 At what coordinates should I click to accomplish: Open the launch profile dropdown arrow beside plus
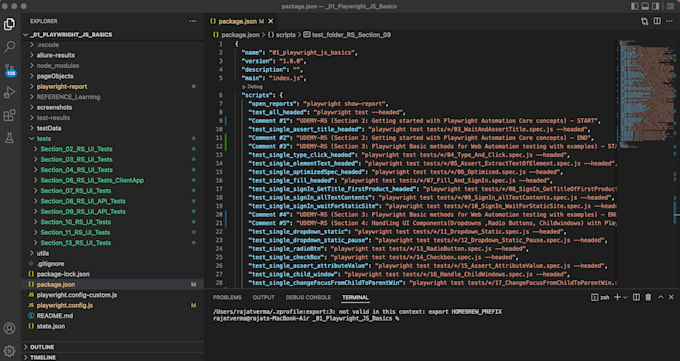click(x=625, y=297)
